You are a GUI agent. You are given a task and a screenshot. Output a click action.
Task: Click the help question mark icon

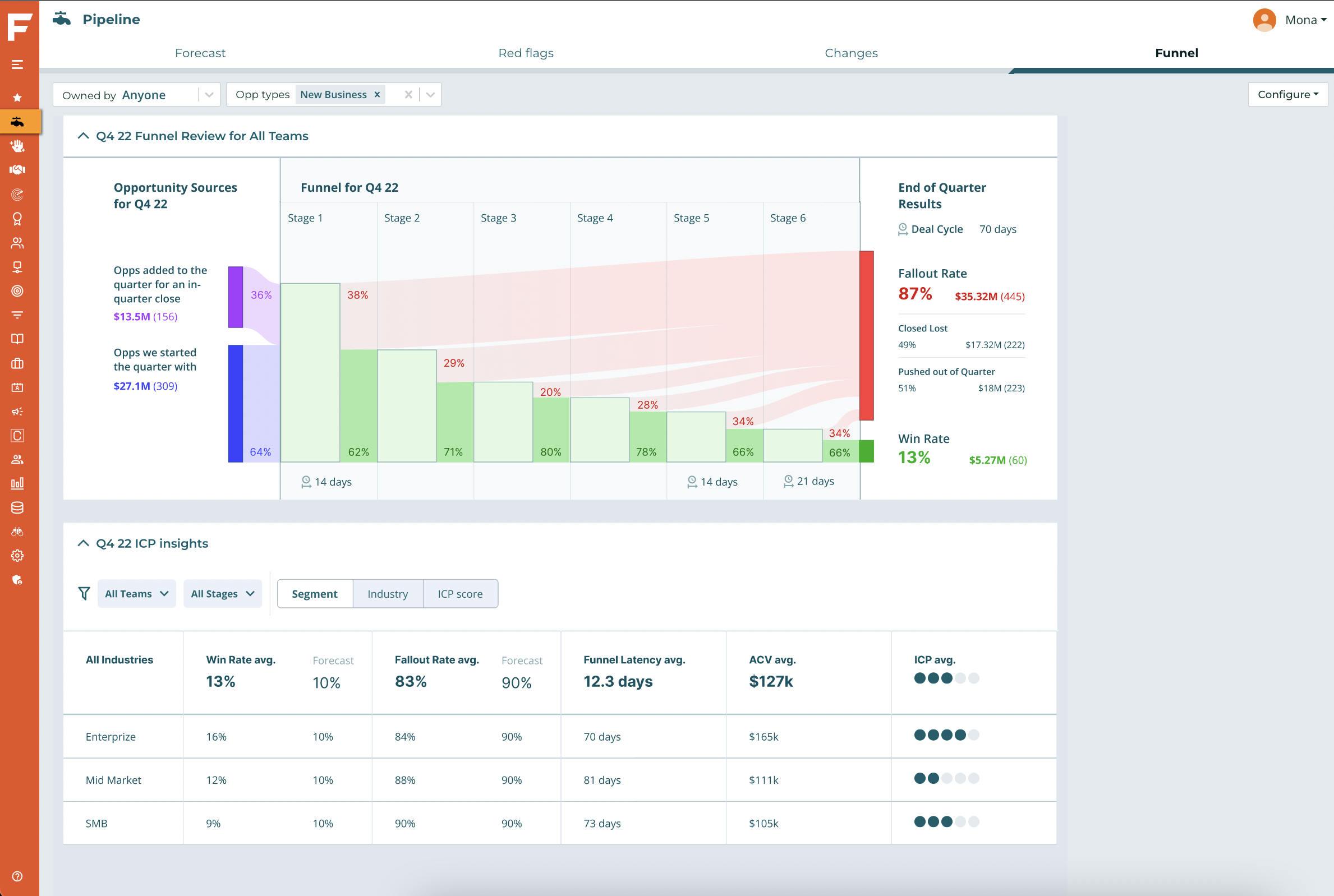point(17,876)
